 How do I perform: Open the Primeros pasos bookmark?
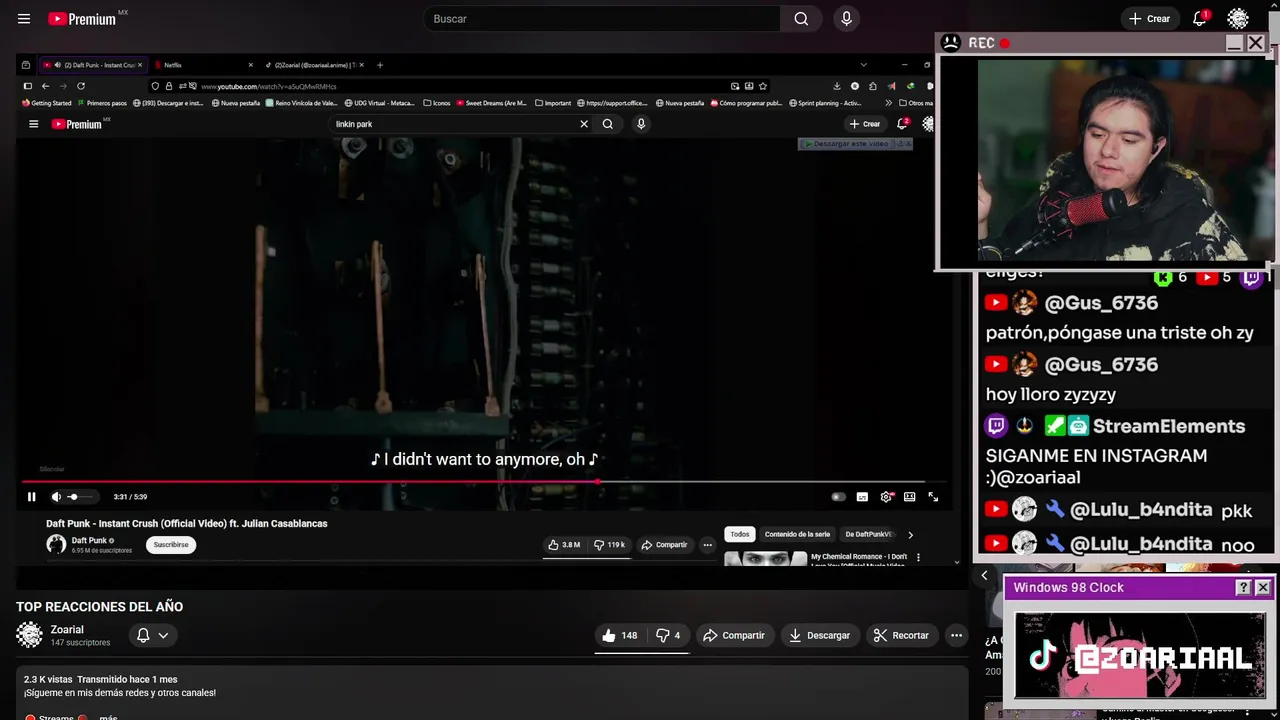click(102, 103)
